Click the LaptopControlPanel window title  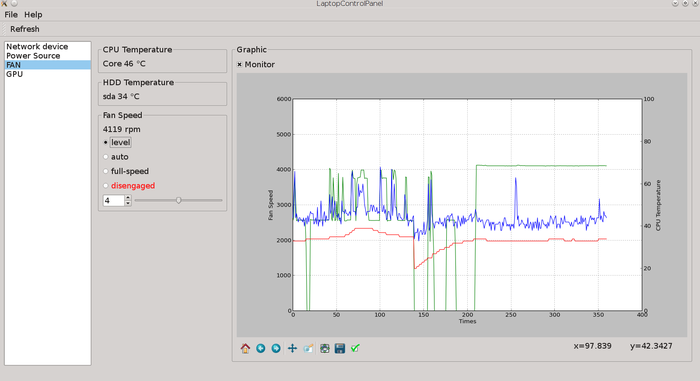(350, 4)
